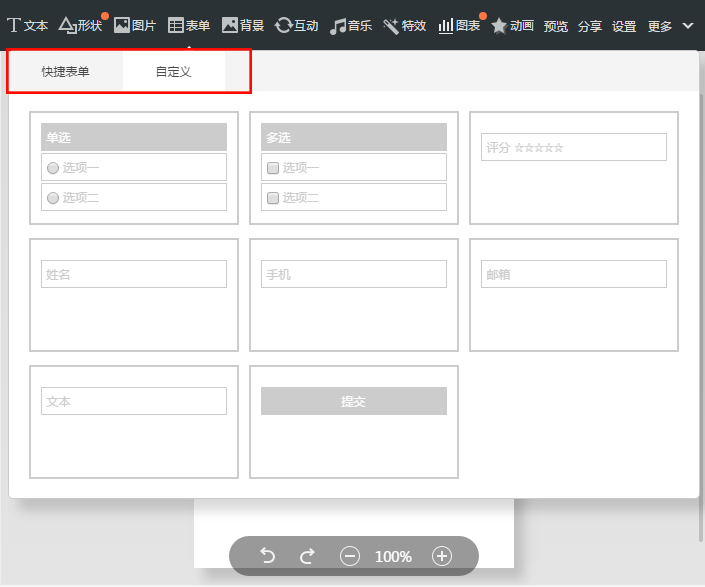
Task: Click the 单选 header of the single-choice template
Action: [x=134, y=137]
